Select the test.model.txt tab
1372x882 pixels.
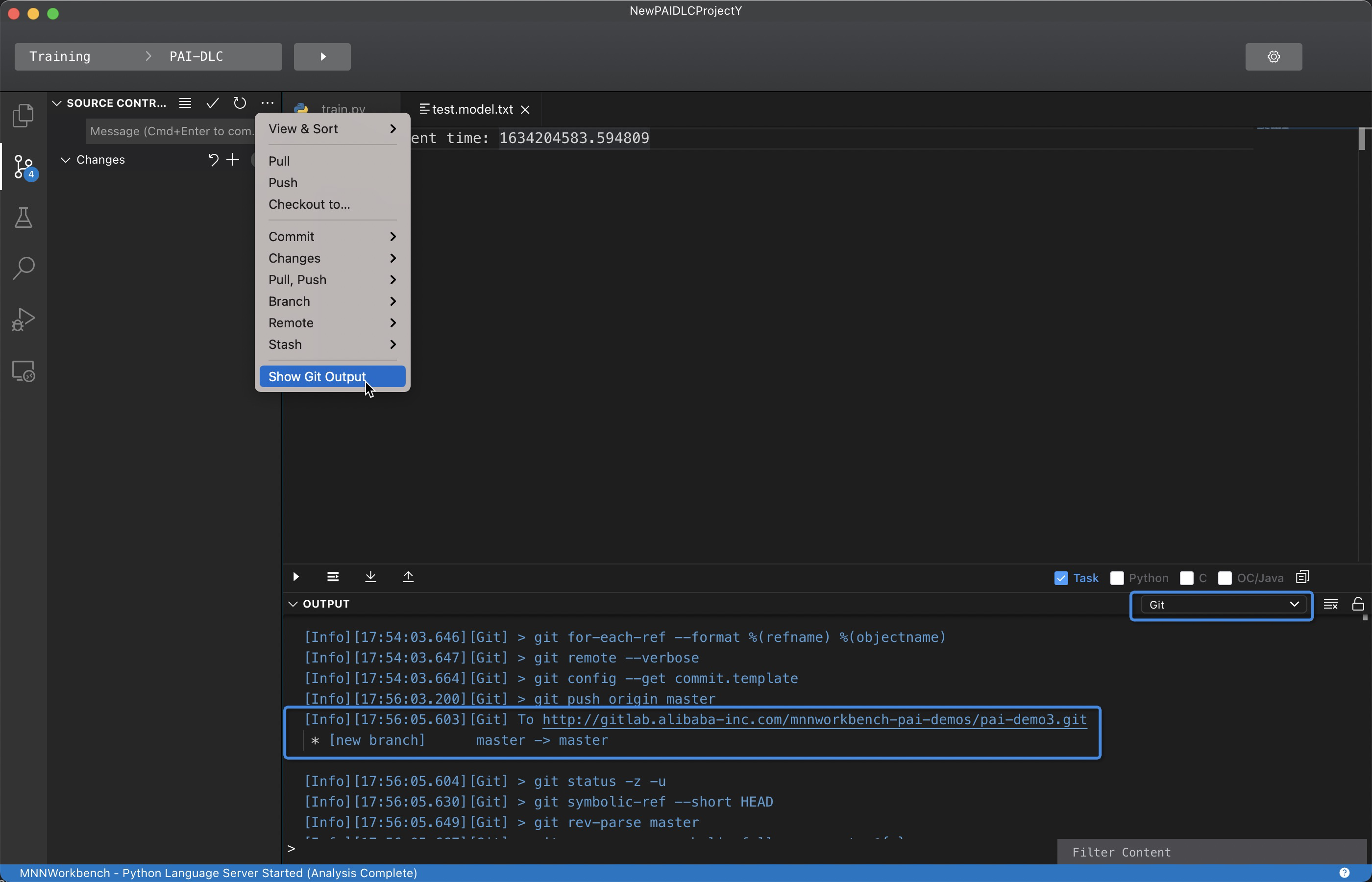click(x=471, y=109)
